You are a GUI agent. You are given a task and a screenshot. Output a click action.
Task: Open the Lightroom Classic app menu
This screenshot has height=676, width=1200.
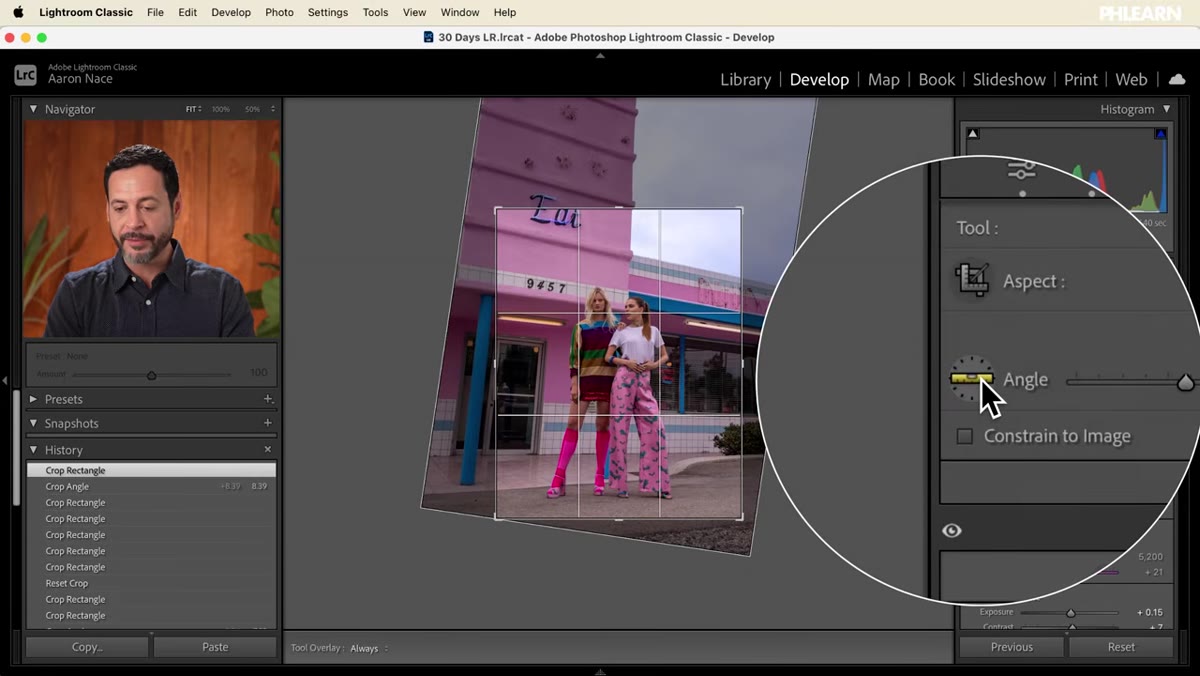tap(86, 12)
